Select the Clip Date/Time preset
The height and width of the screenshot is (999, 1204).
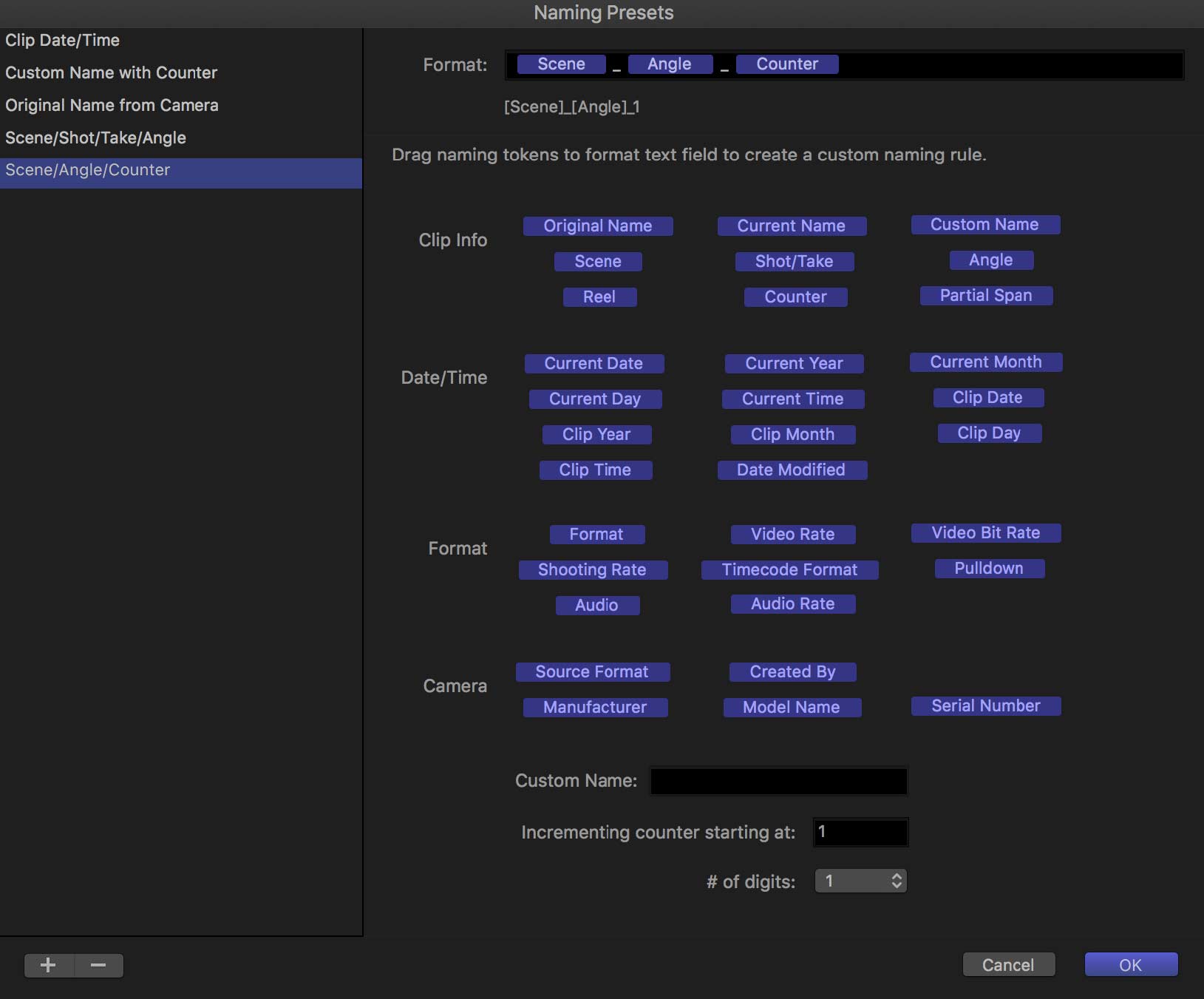[181, 40]
